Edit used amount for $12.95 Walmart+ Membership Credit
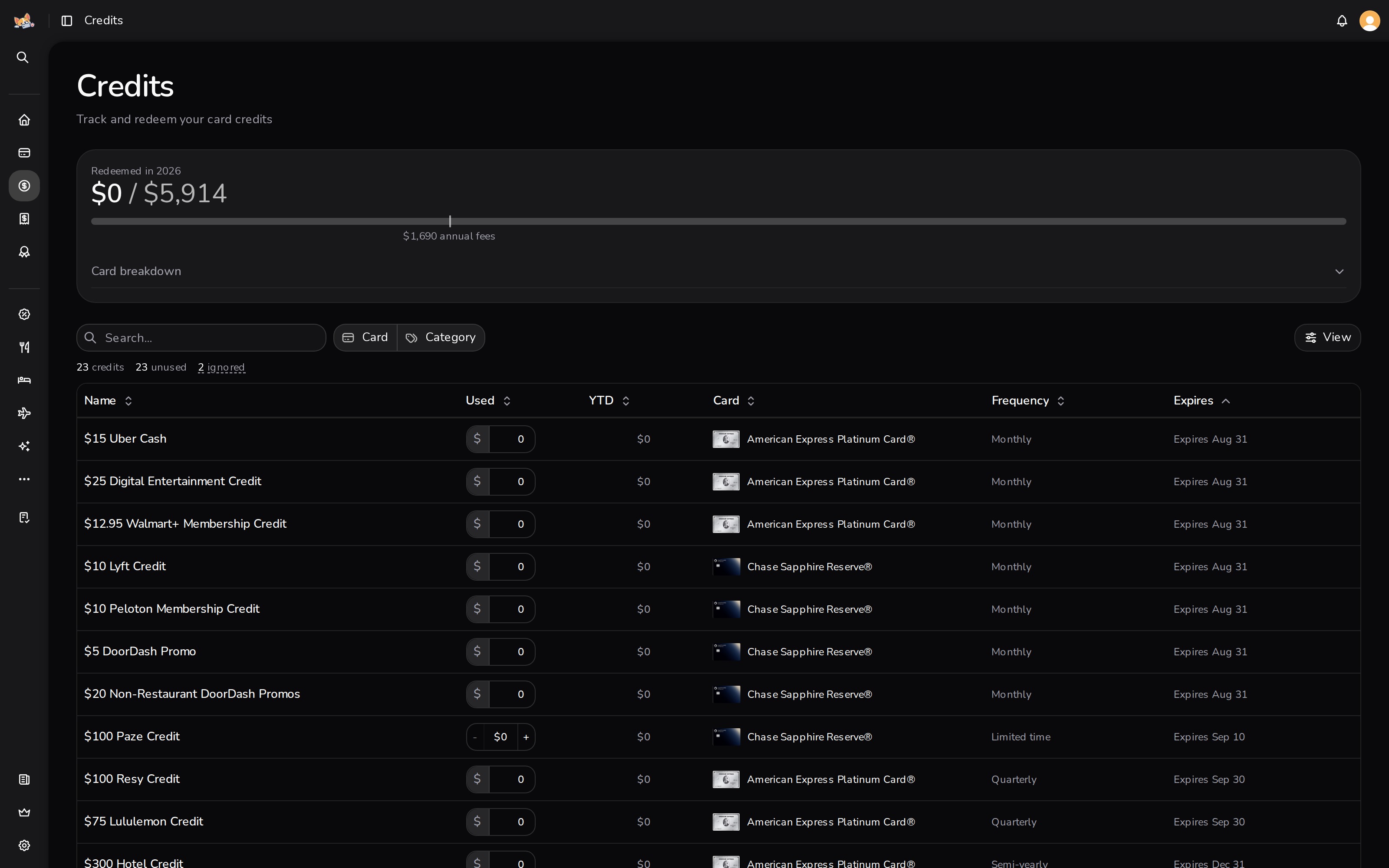The height and width of the screenshot is (868, 1389). (512, 524)
